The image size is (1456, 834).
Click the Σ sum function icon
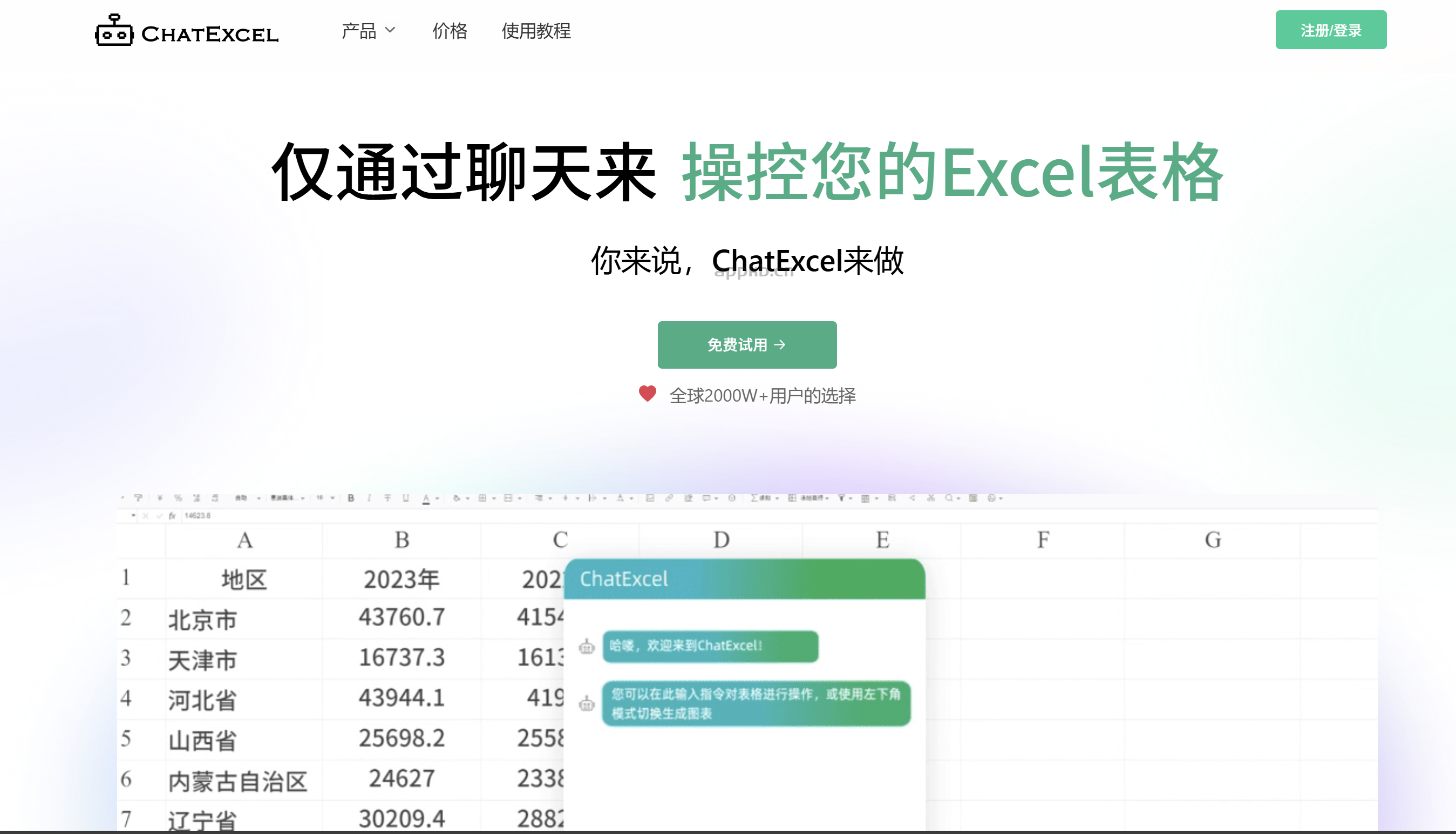click(754, 498)
